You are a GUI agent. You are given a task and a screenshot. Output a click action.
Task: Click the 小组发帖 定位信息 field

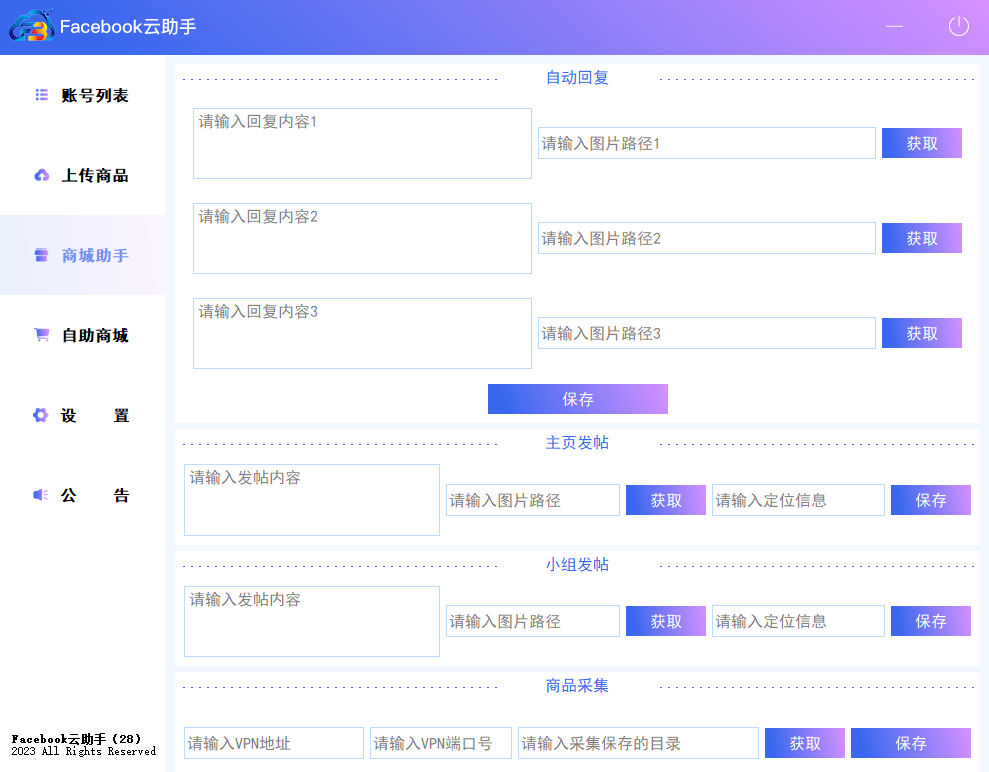[798, 621]
